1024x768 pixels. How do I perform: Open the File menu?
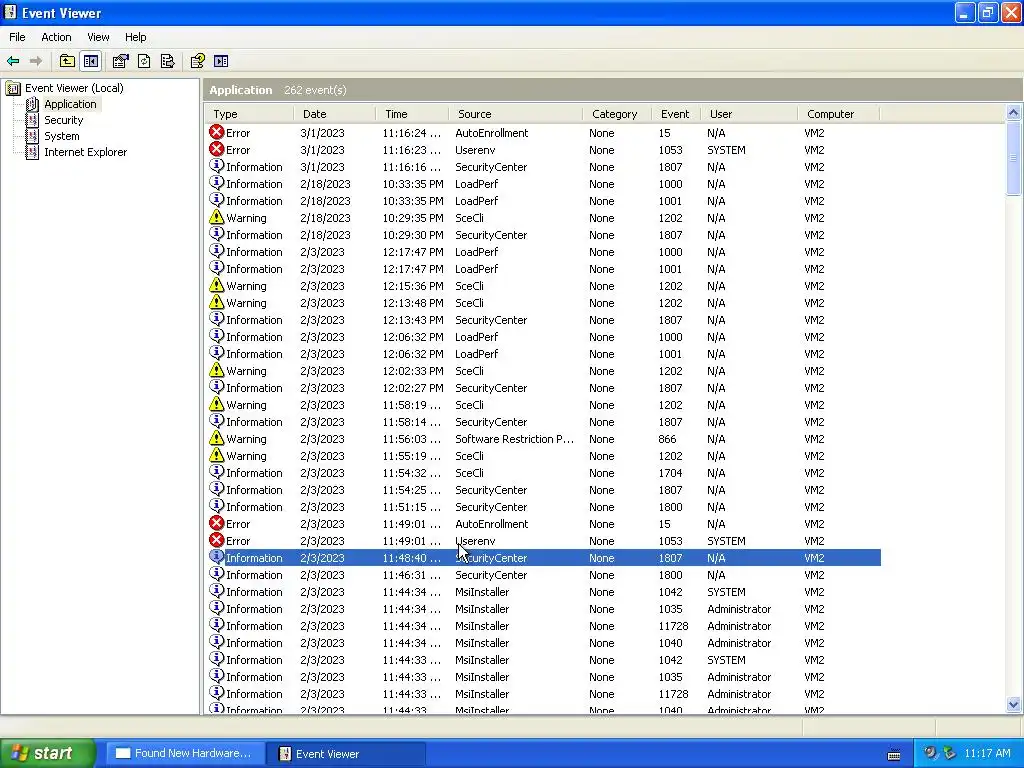pos(17,37)
